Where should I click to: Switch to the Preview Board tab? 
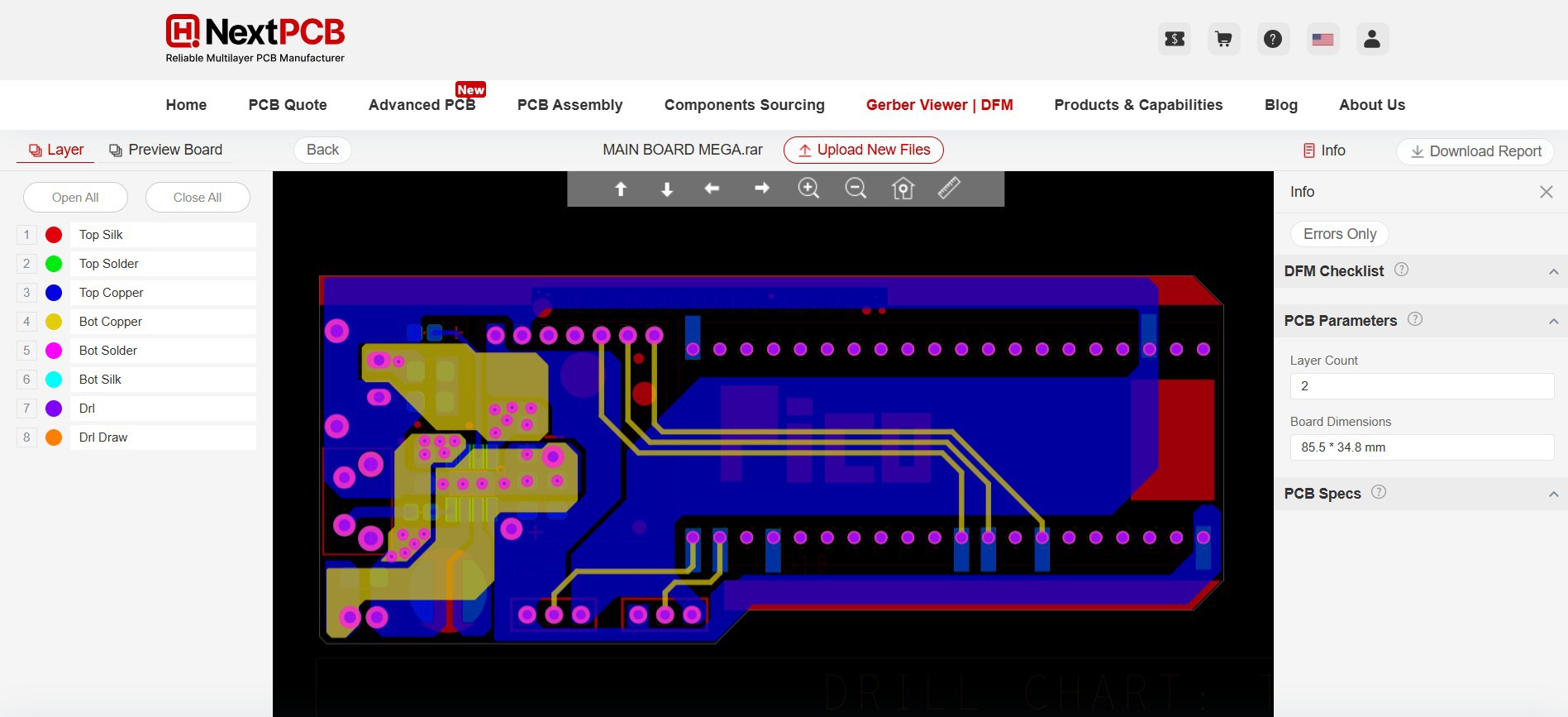(166, 150)
